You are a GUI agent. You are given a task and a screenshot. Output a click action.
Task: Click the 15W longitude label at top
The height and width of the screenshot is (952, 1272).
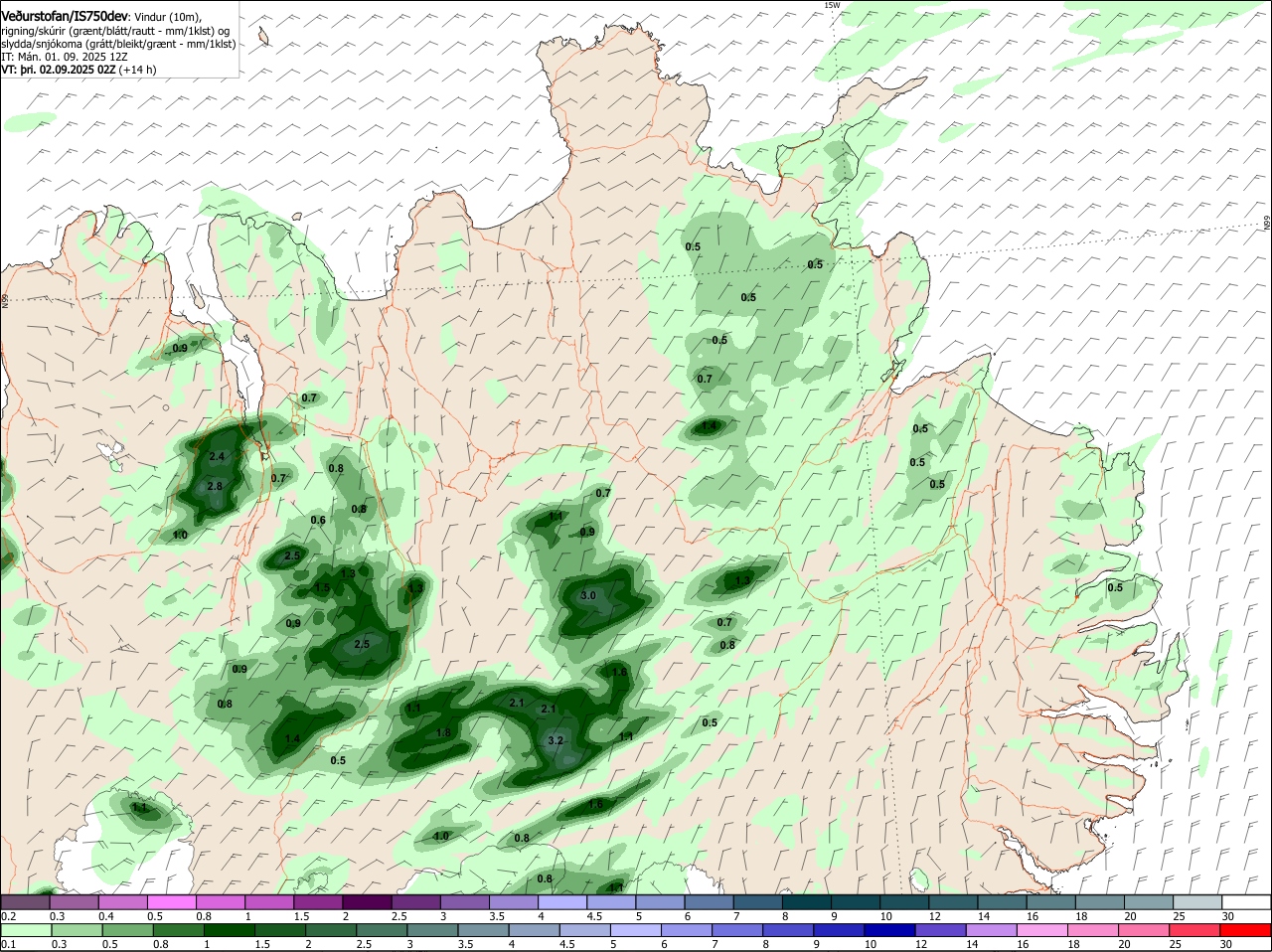pyautogui.click(x=832, y=5)
